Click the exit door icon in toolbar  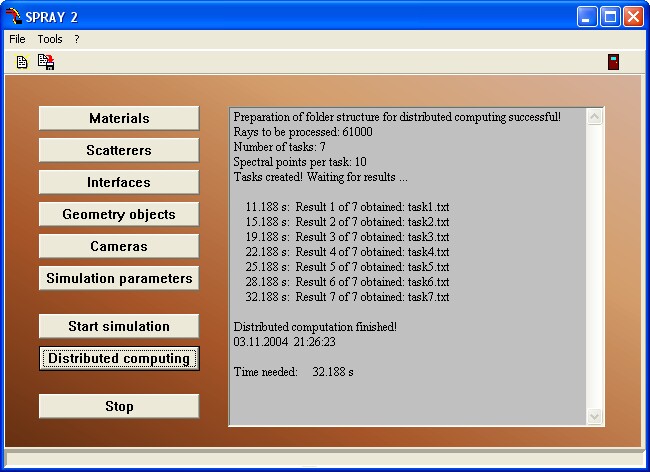click(613, 62)
